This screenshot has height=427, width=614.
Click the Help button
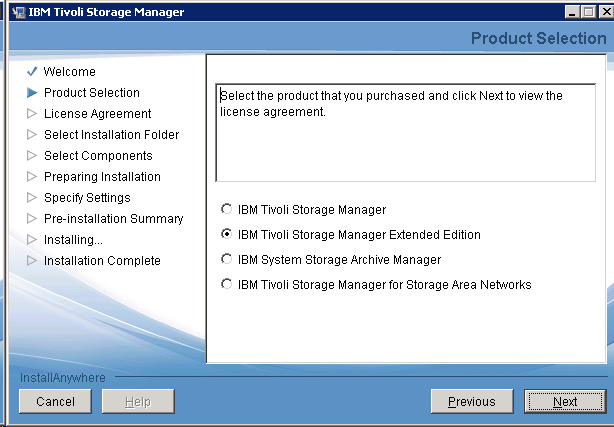click(x=139, y=402)
